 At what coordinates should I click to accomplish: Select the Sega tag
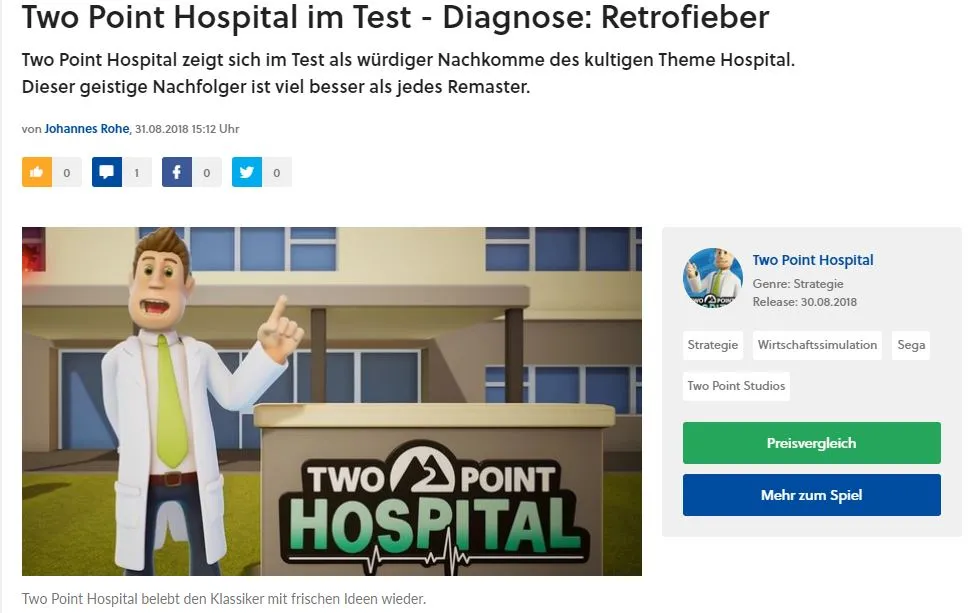pyautogui.click(x=911, y=345)
